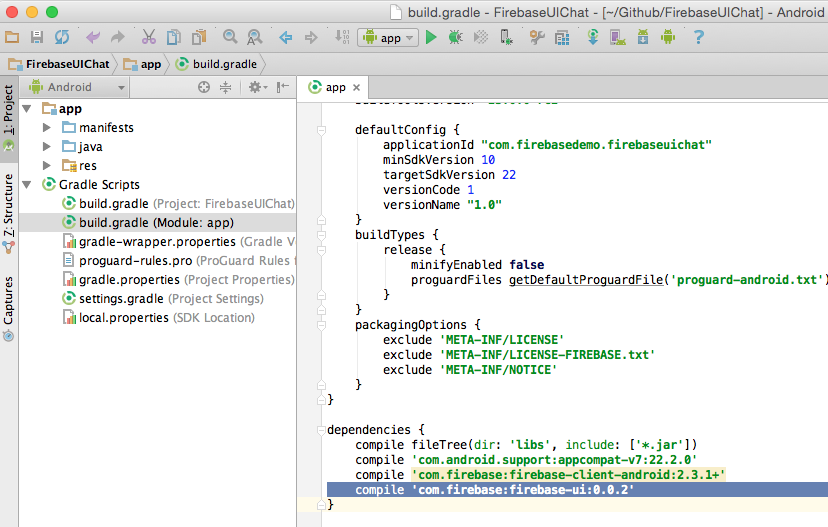Collapse all nodes in the project panel
This screenshot has width=828, height=527.
pyautogui.click(x=225, y=87)
